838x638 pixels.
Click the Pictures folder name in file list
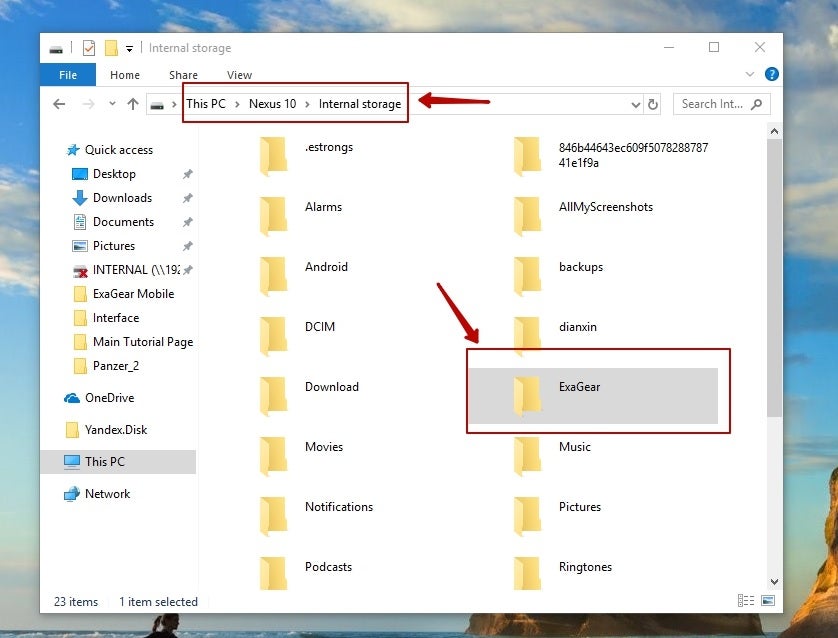(x=580, y=507)
